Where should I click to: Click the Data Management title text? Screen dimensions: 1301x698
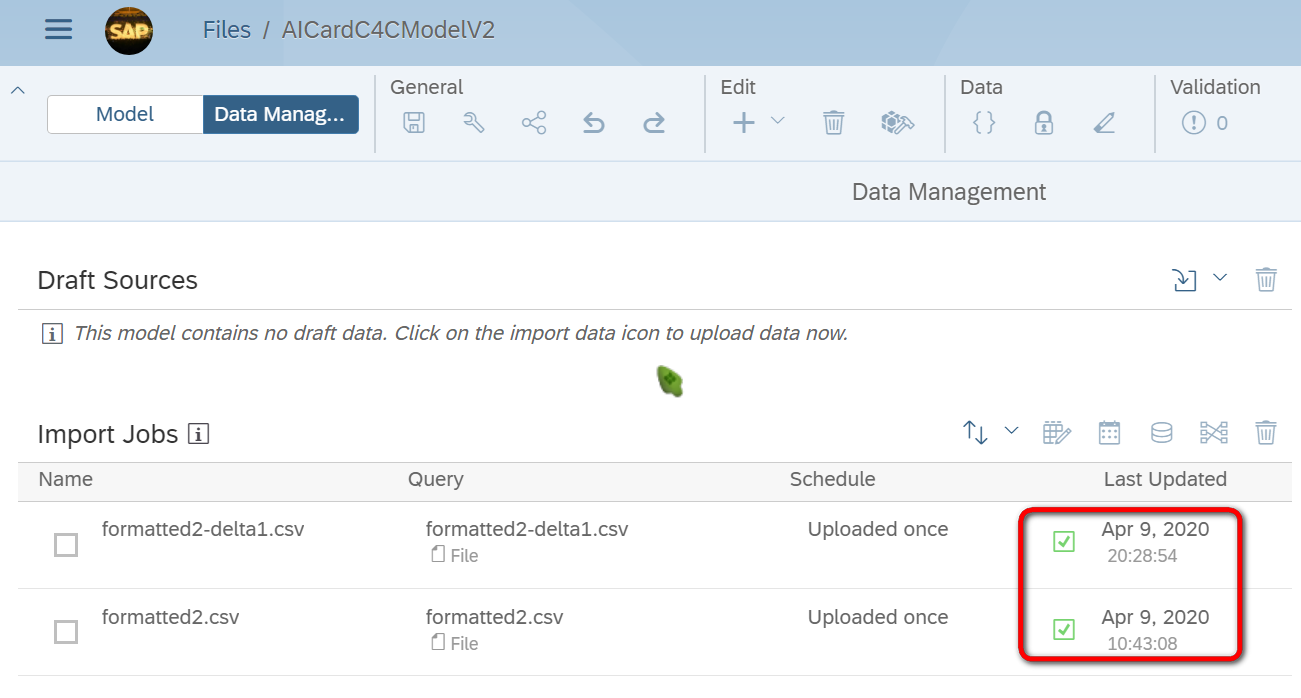[949, 192]
